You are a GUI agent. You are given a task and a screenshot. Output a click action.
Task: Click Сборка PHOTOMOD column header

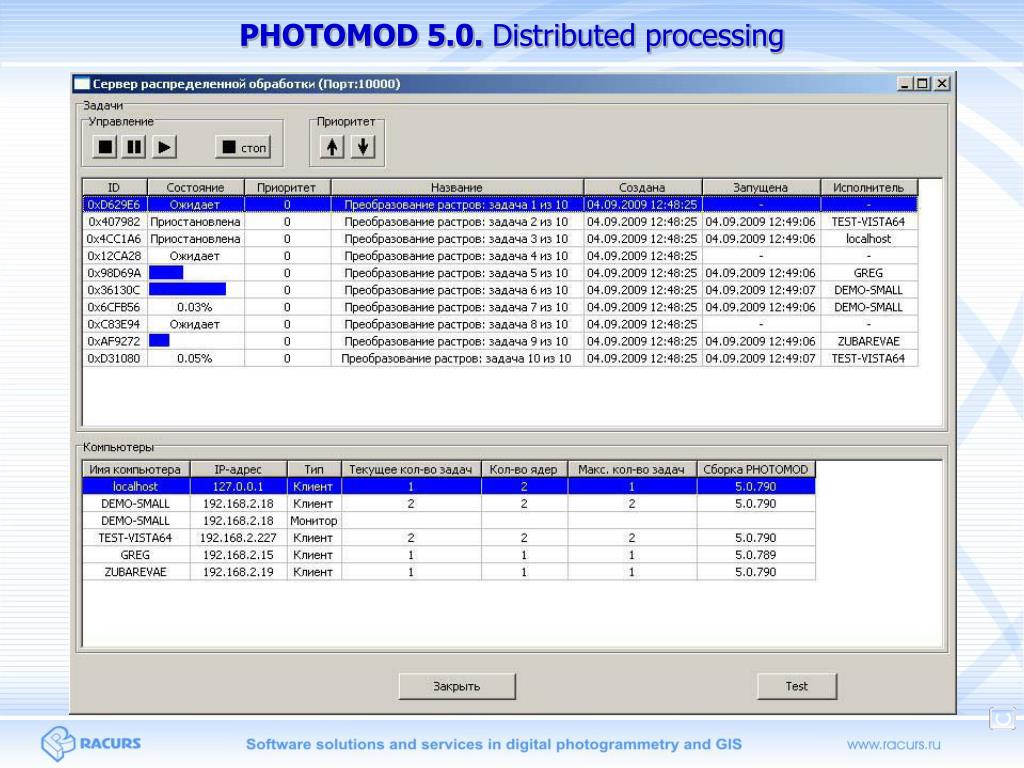click(x=756, y=469)
